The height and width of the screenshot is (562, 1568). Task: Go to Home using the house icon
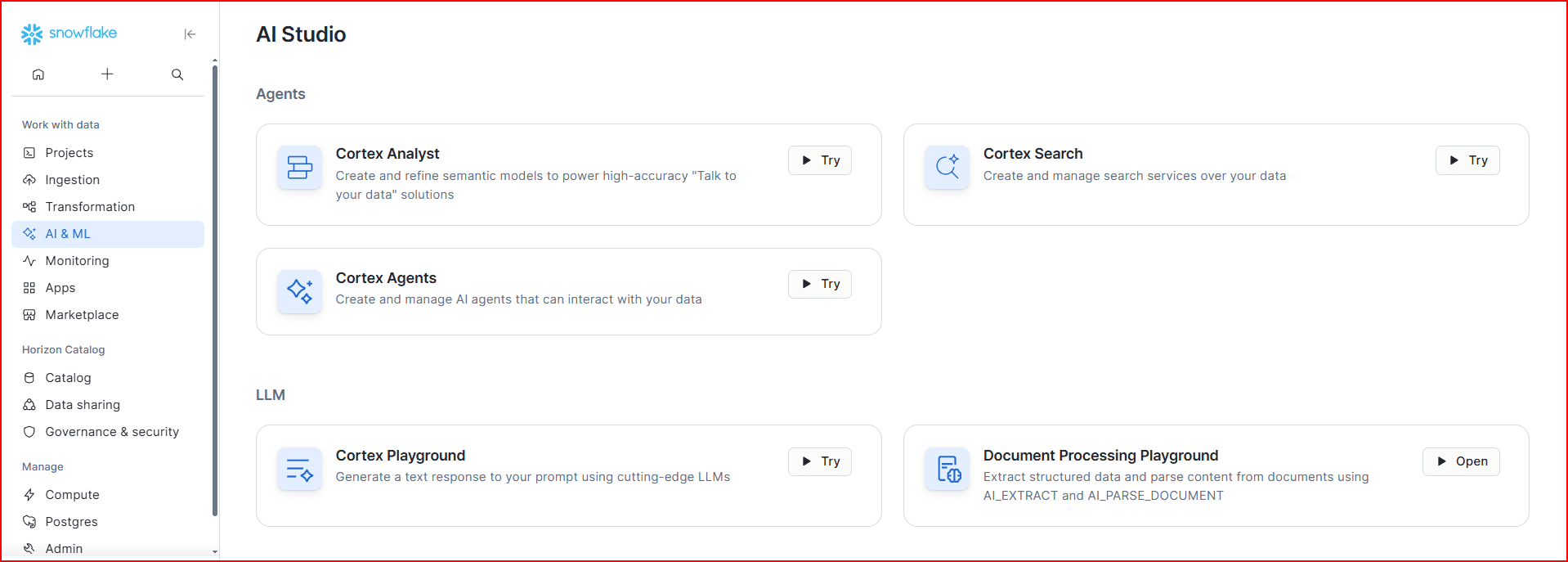[x=38, y=74]
